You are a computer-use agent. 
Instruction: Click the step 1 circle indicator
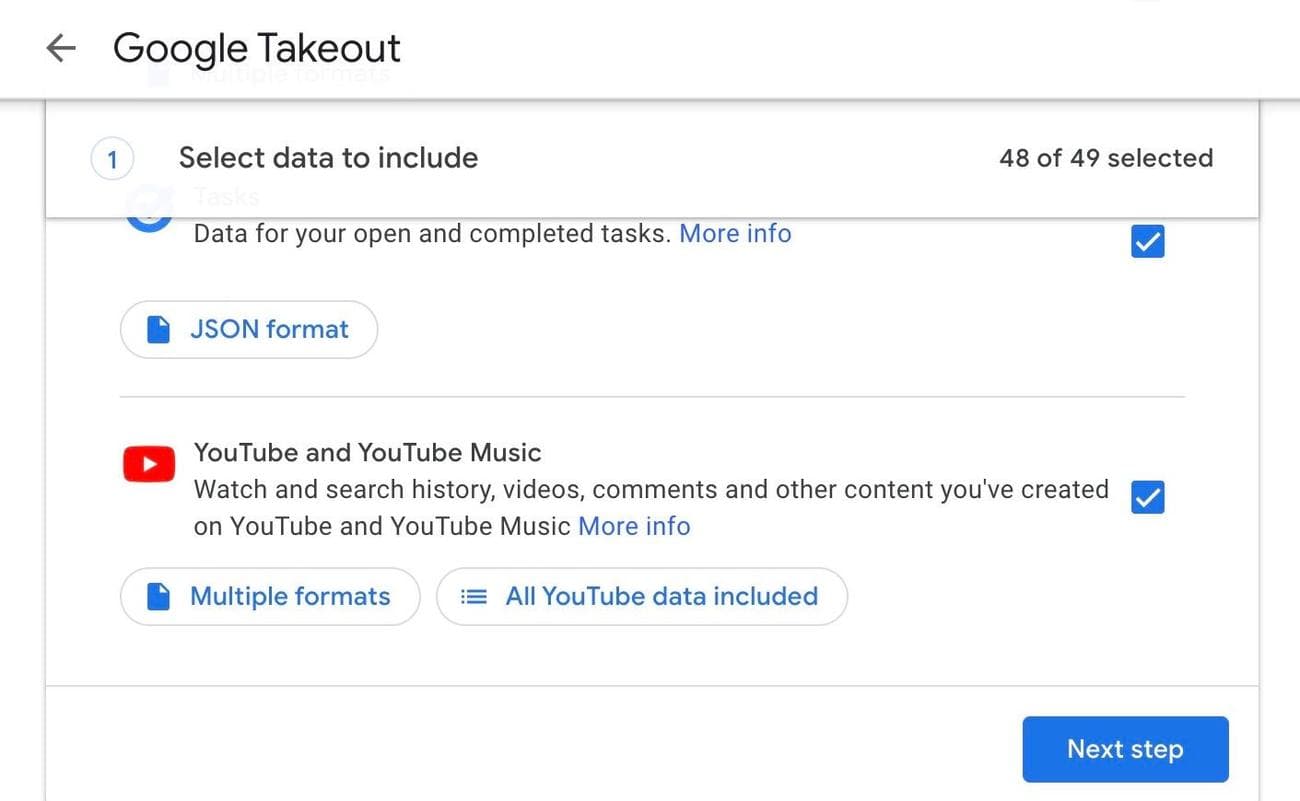pyautogui.click(x=112, y=158)
